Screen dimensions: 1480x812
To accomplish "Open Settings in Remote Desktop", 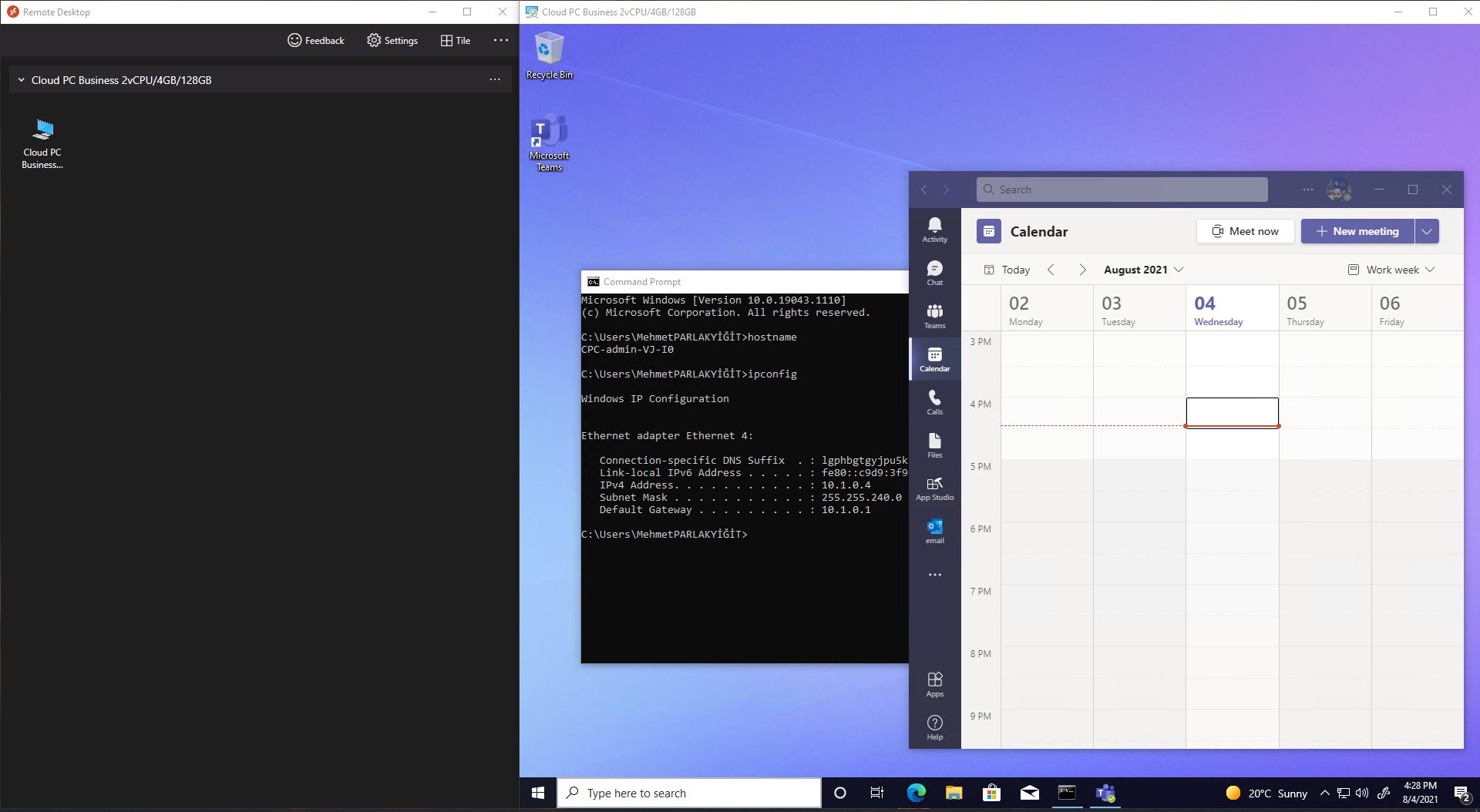I will [x=392, y=40].
